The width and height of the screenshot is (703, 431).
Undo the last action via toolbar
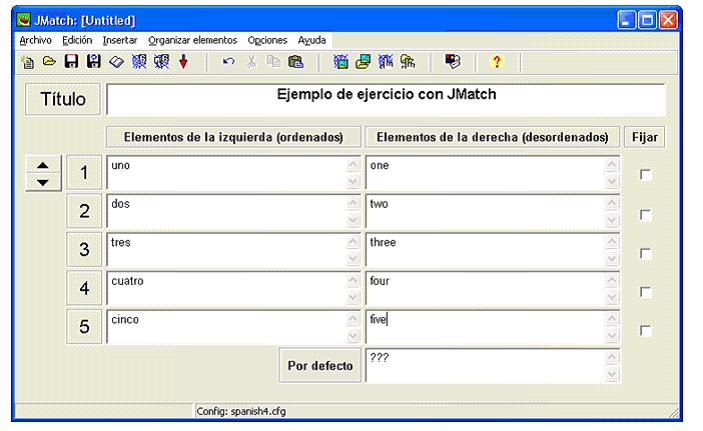click(x=229, y=61)
